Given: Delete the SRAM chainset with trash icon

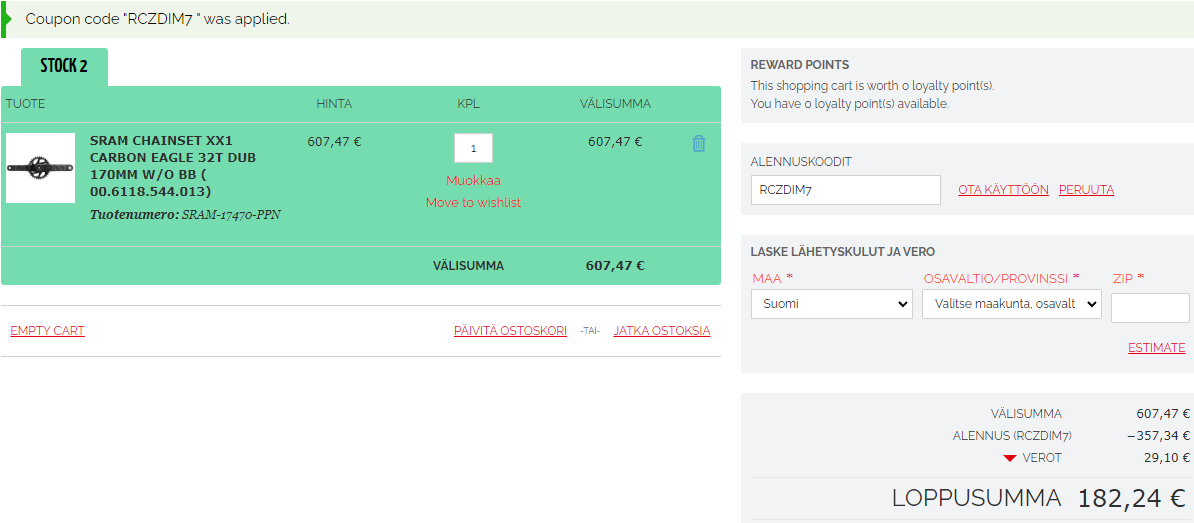Looking at the screenshot, I should [x=699, y=144].
